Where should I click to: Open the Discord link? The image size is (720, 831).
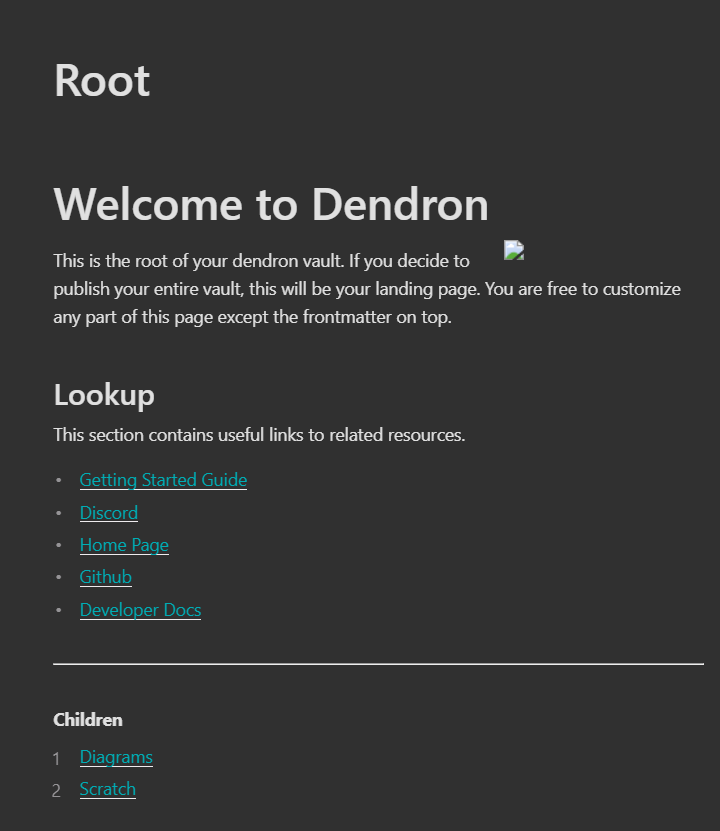[109, 513]
